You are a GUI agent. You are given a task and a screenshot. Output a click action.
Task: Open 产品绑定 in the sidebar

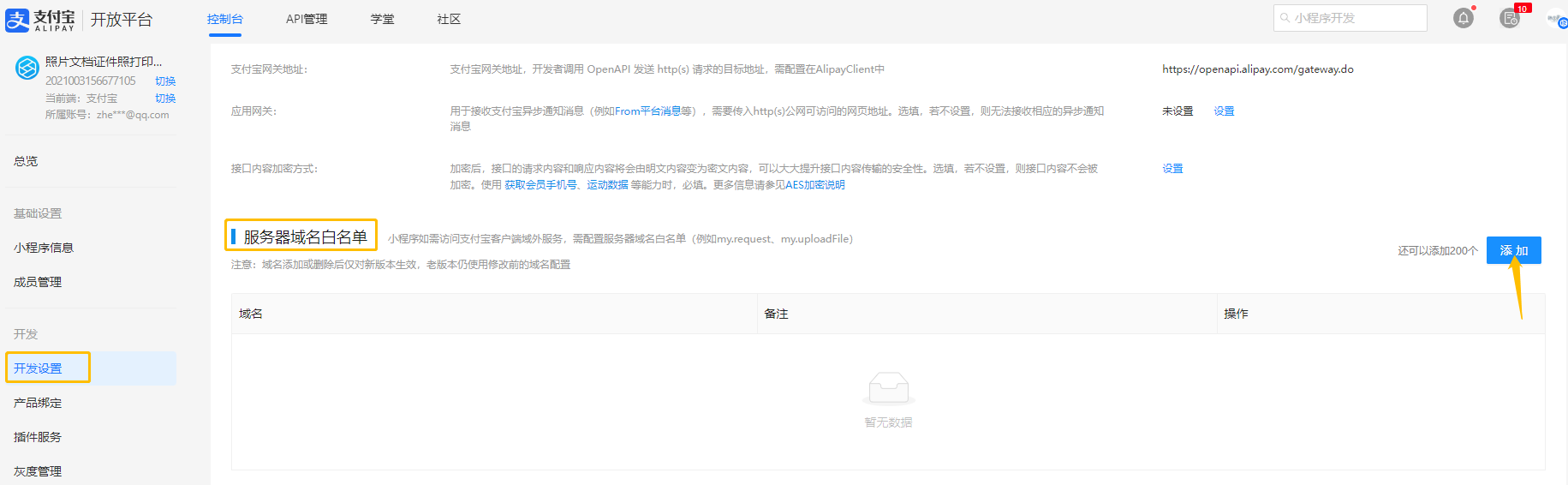pyautogui.click(x=38, y=403)
